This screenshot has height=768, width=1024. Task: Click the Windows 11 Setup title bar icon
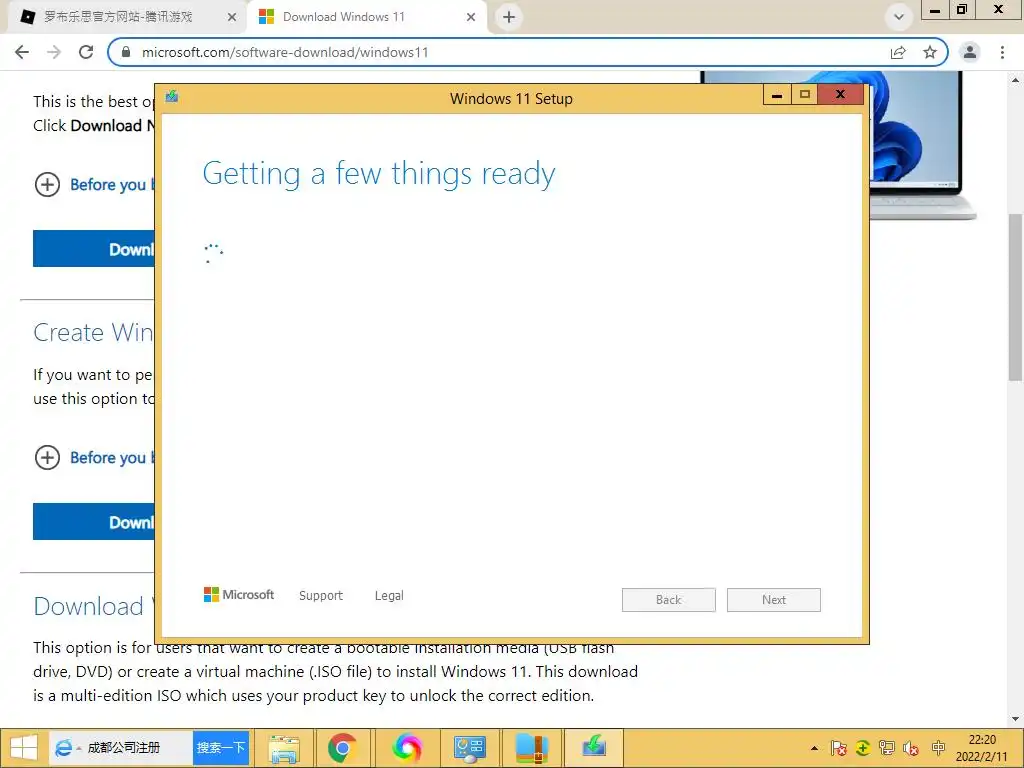172,97
